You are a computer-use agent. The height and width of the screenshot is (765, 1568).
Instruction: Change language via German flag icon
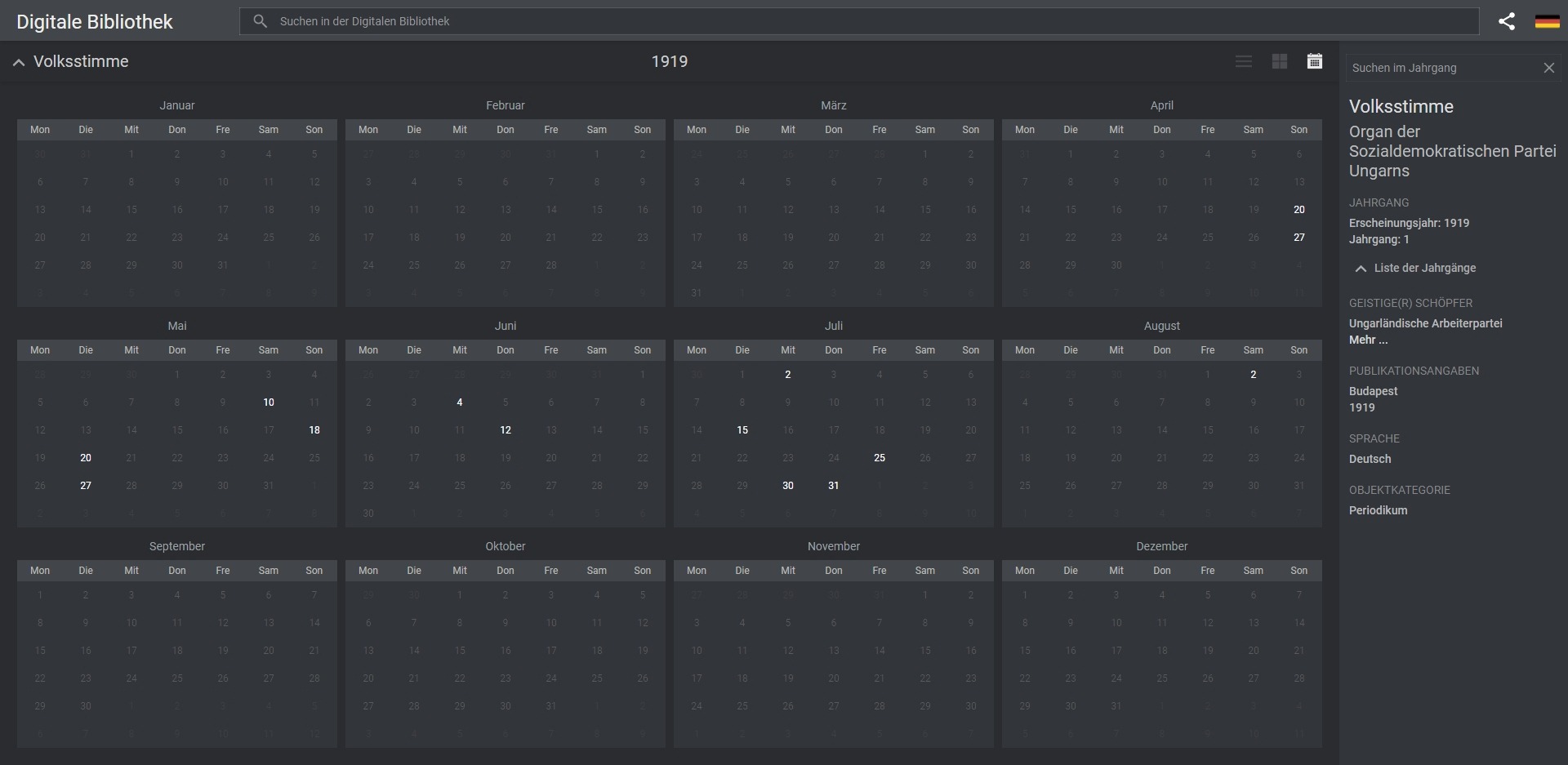1547,21
